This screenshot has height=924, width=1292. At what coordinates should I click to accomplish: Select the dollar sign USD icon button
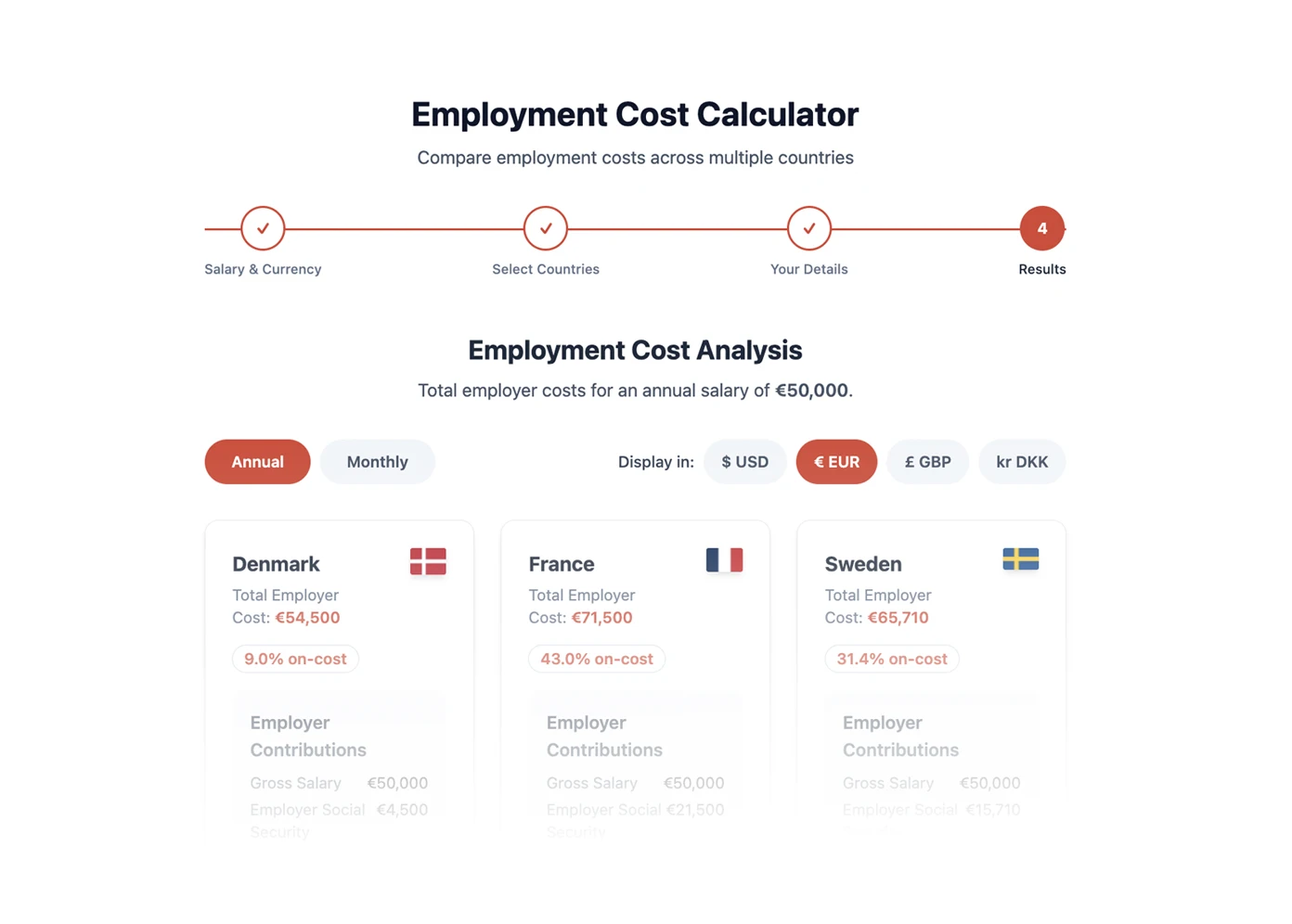click(x=744, y=461)
